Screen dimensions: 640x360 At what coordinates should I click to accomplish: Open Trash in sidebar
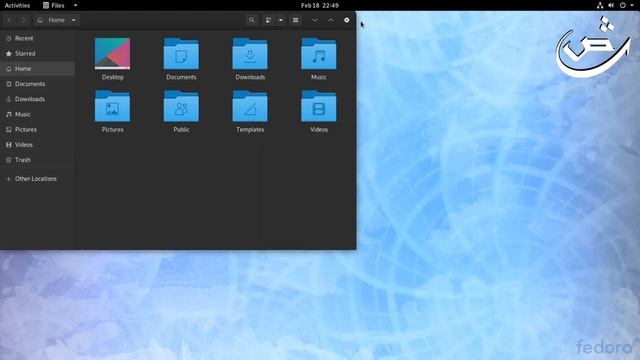coord(38,160)
